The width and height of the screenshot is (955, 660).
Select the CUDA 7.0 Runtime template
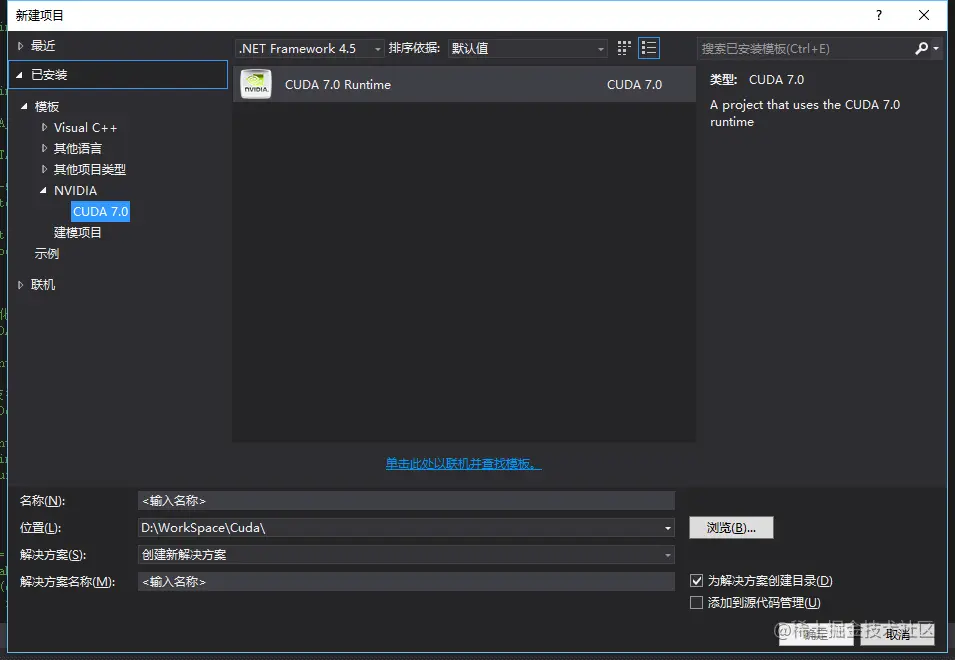(x=464, y=84)
